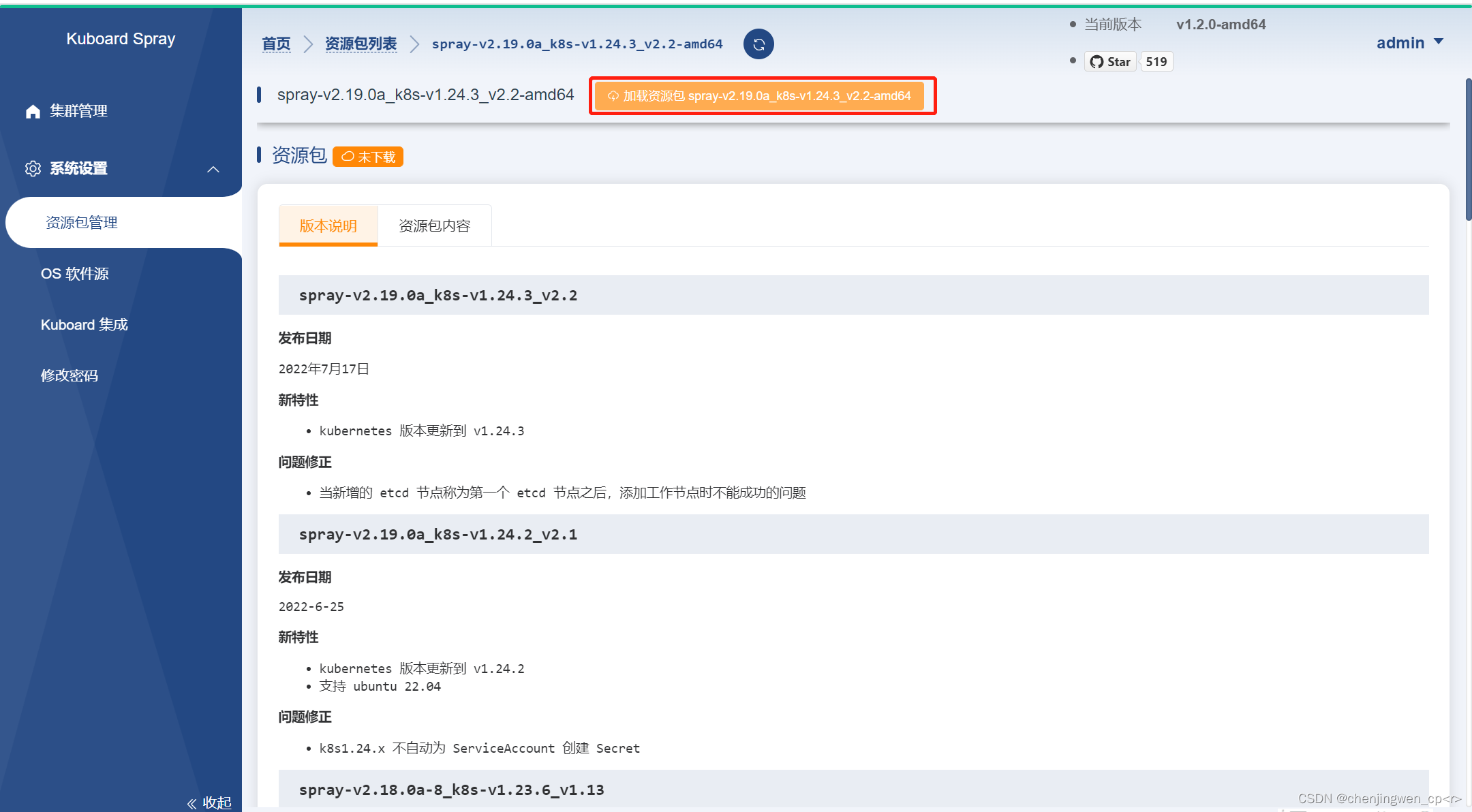Collapse the sidebar with 收起

click(x=210, y=802)
